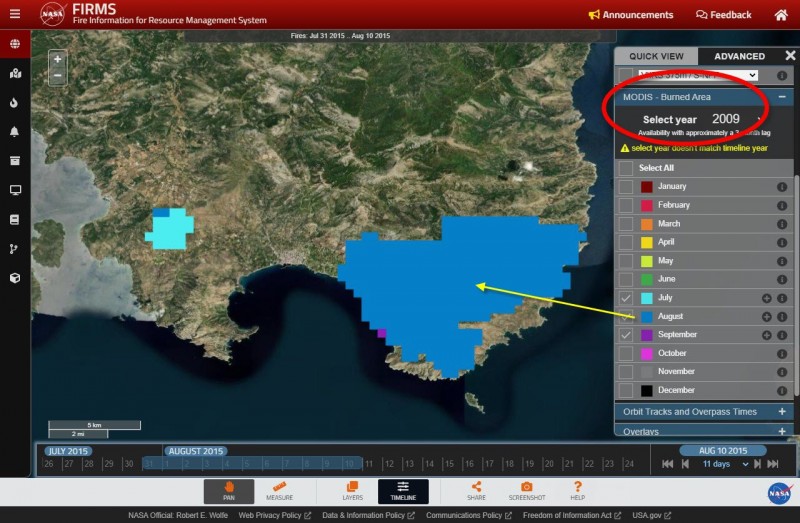Take a Screenshot of the map
Viewport: 800px width, 523px height.
(x=527, y=491)
